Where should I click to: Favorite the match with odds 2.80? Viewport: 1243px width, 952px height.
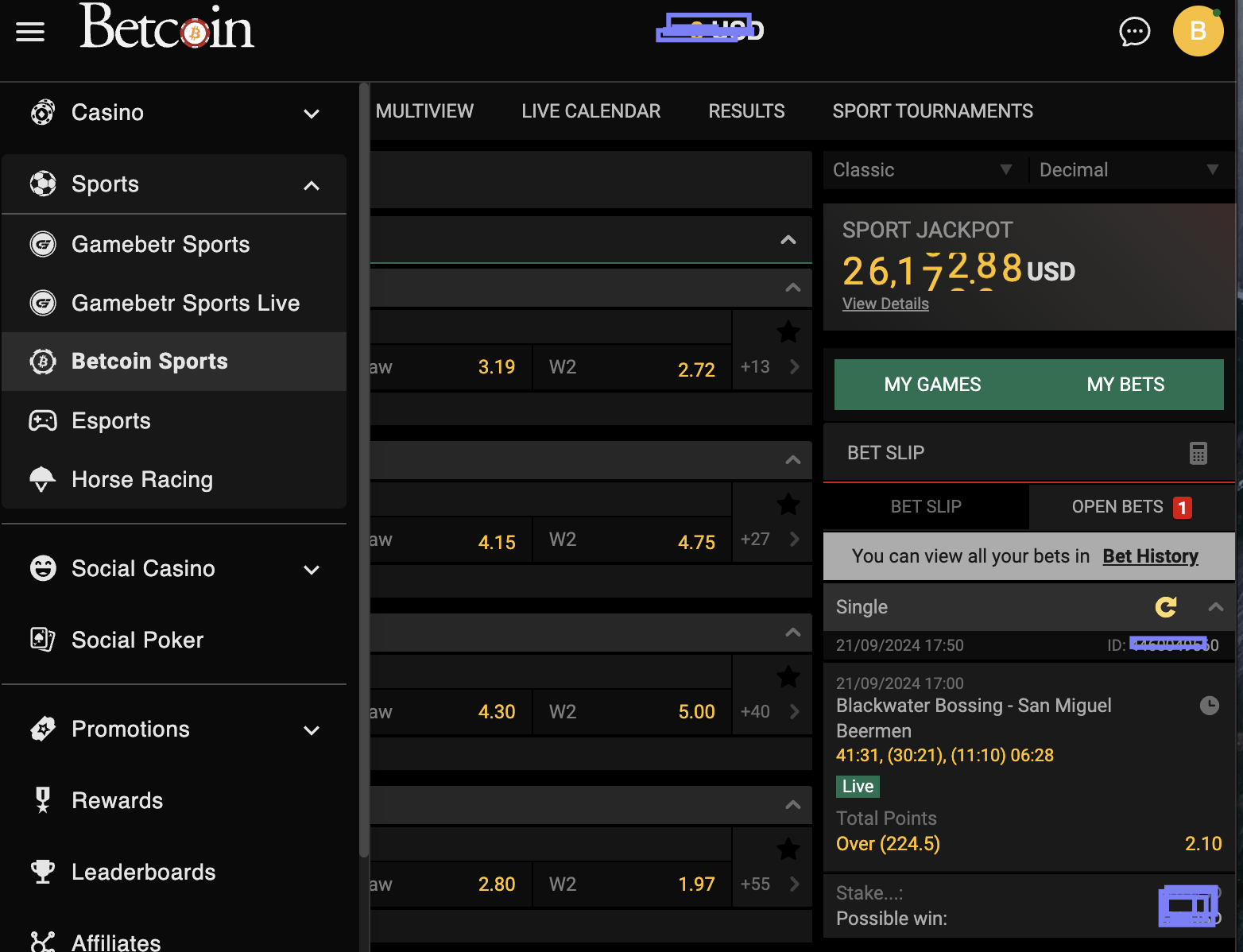tap(788, 849)
